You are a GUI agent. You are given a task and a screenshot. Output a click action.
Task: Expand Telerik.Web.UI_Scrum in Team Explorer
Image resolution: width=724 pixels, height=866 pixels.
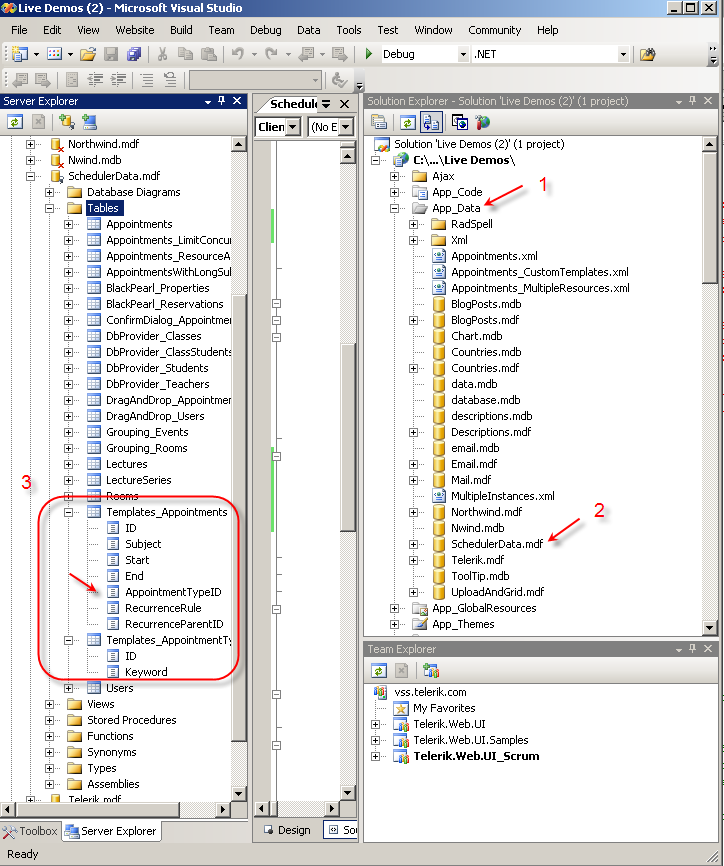pyautogui.click(x=376, y=756)
